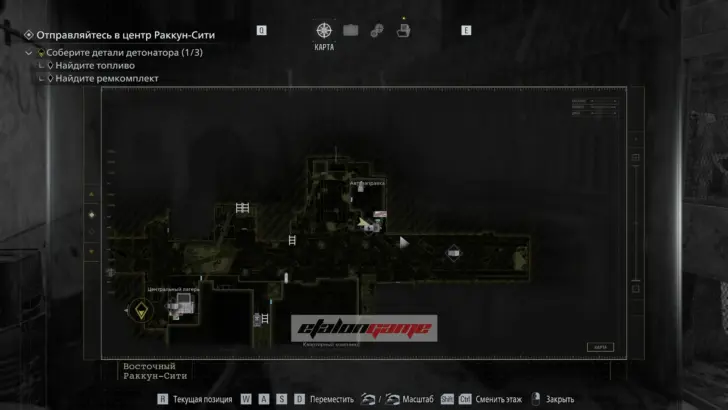Click the white player position arrow on map

coord(404,241)
